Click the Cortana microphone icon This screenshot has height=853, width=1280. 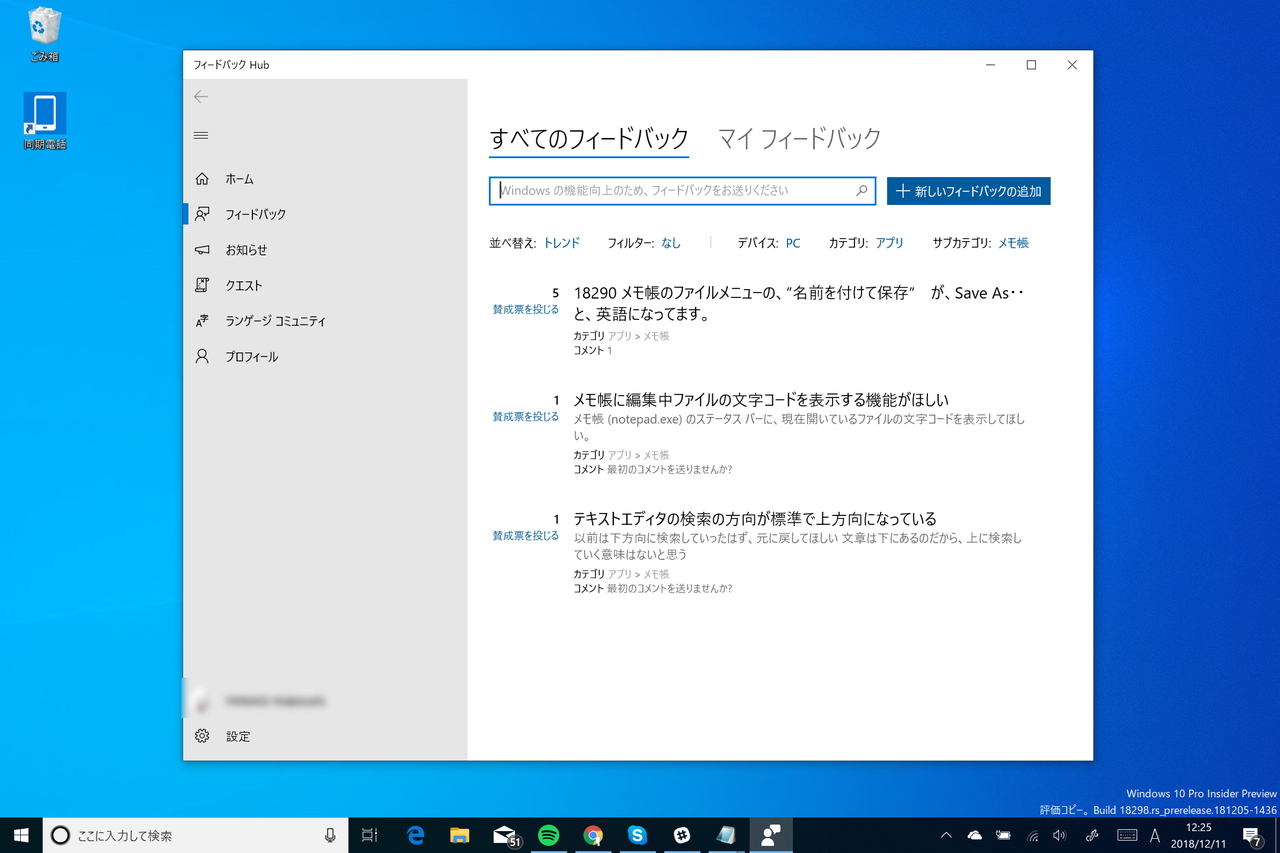(x=330, y=835)
